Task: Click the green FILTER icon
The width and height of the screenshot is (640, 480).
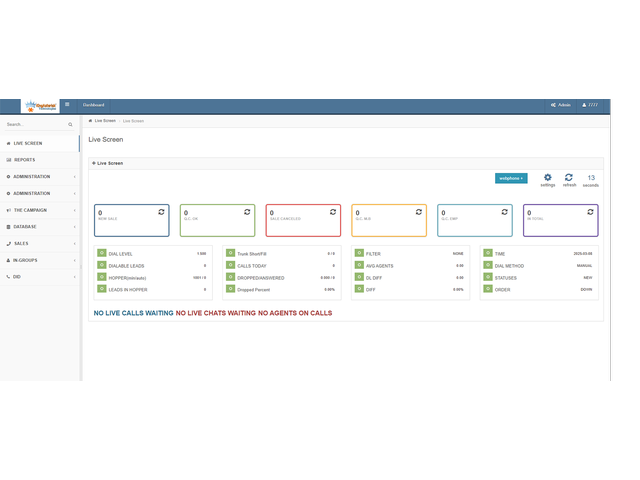Action: (x=358, y=253)
